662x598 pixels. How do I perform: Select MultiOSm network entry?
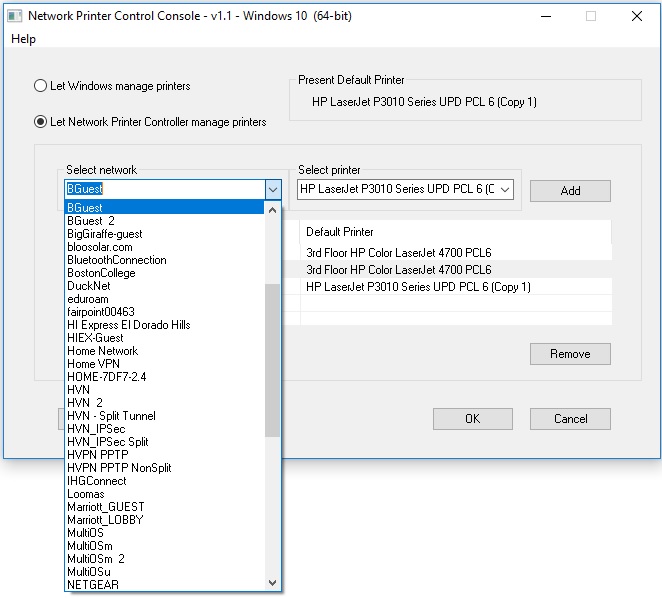(165, 546)
